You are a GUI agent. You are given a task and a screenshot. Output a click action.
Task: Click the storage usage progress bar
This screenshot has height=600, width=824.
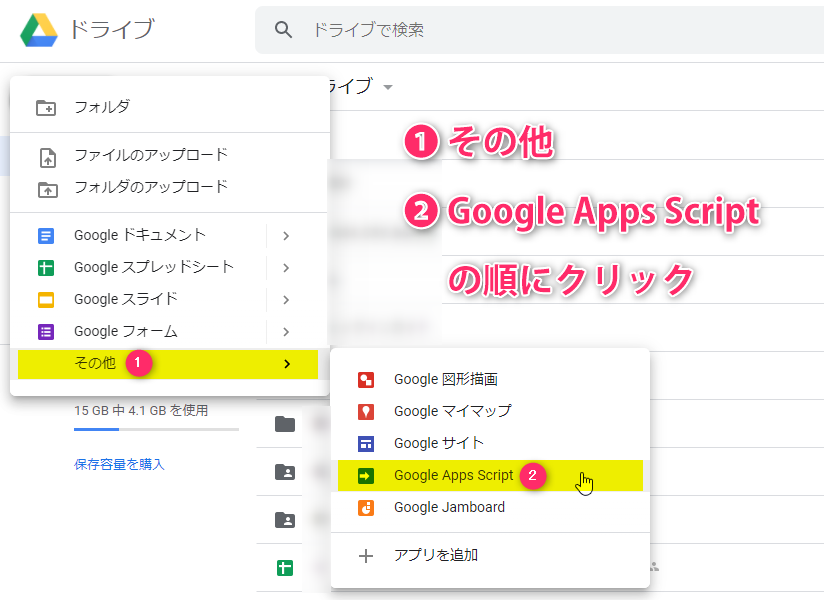(x=156, y=429)
